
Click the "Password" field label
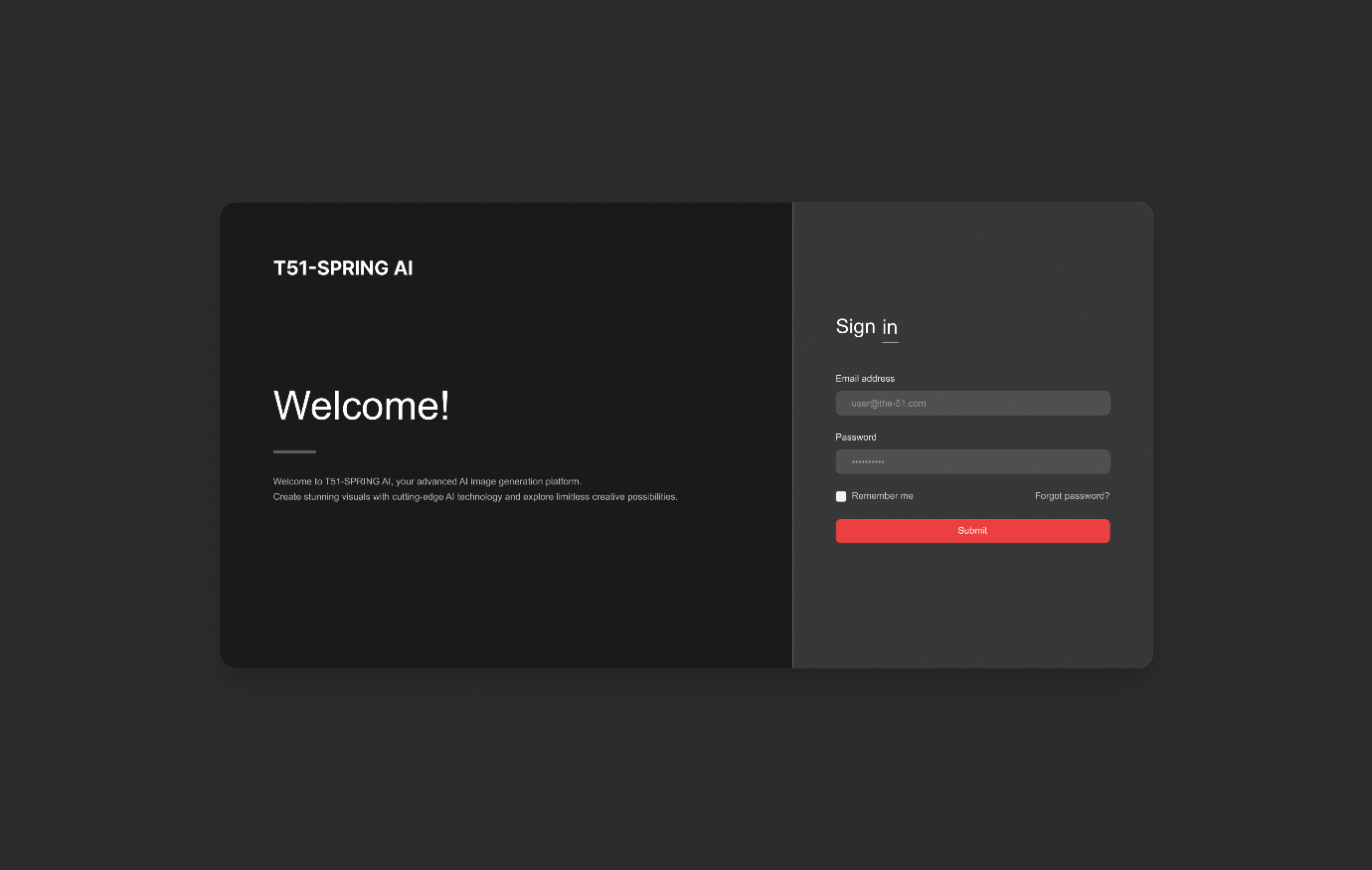pyautogui.click(x=856, y=437)
